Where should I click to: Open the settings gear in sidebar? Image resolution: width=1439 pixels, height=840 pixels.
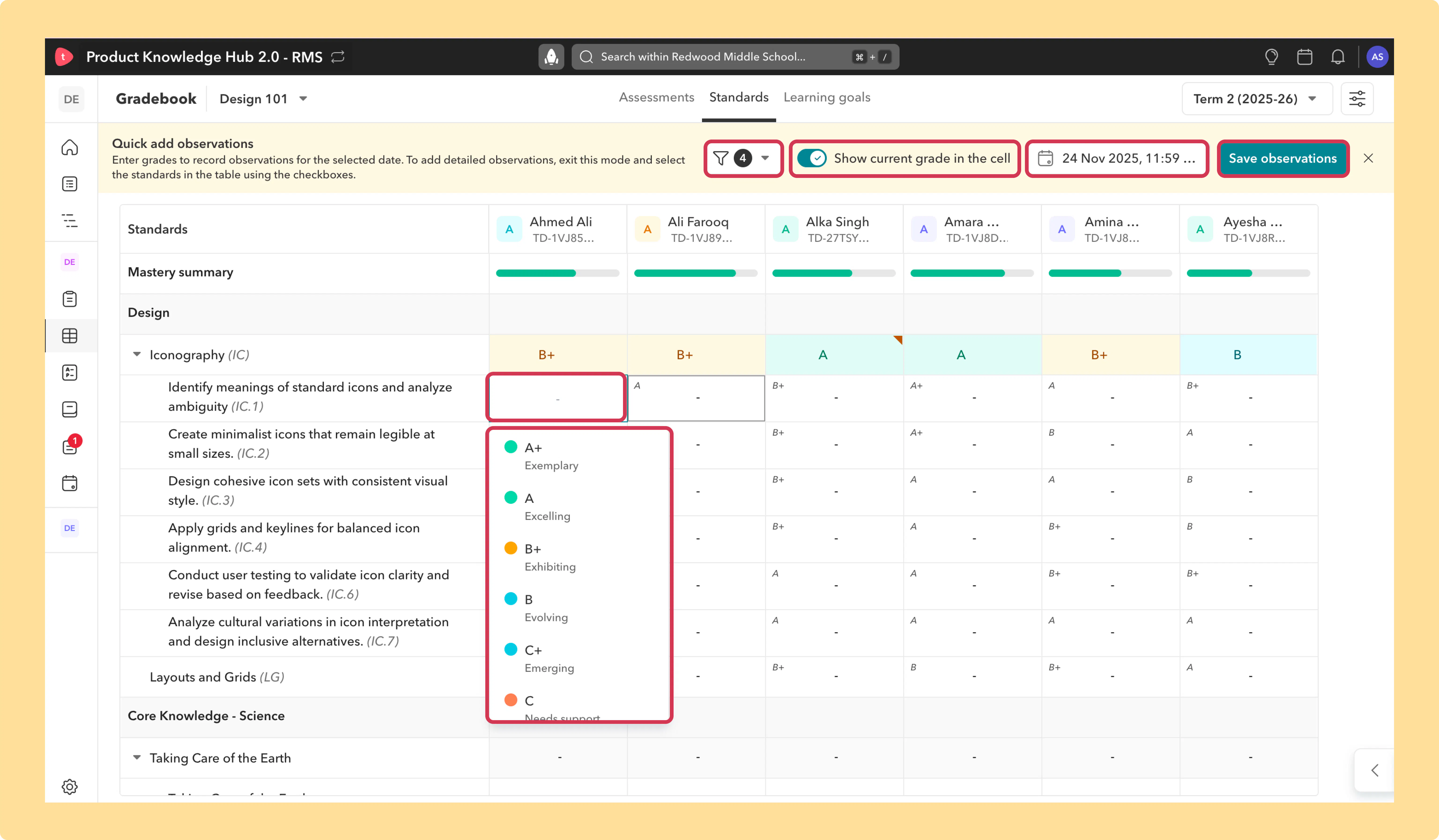(70, 786)
